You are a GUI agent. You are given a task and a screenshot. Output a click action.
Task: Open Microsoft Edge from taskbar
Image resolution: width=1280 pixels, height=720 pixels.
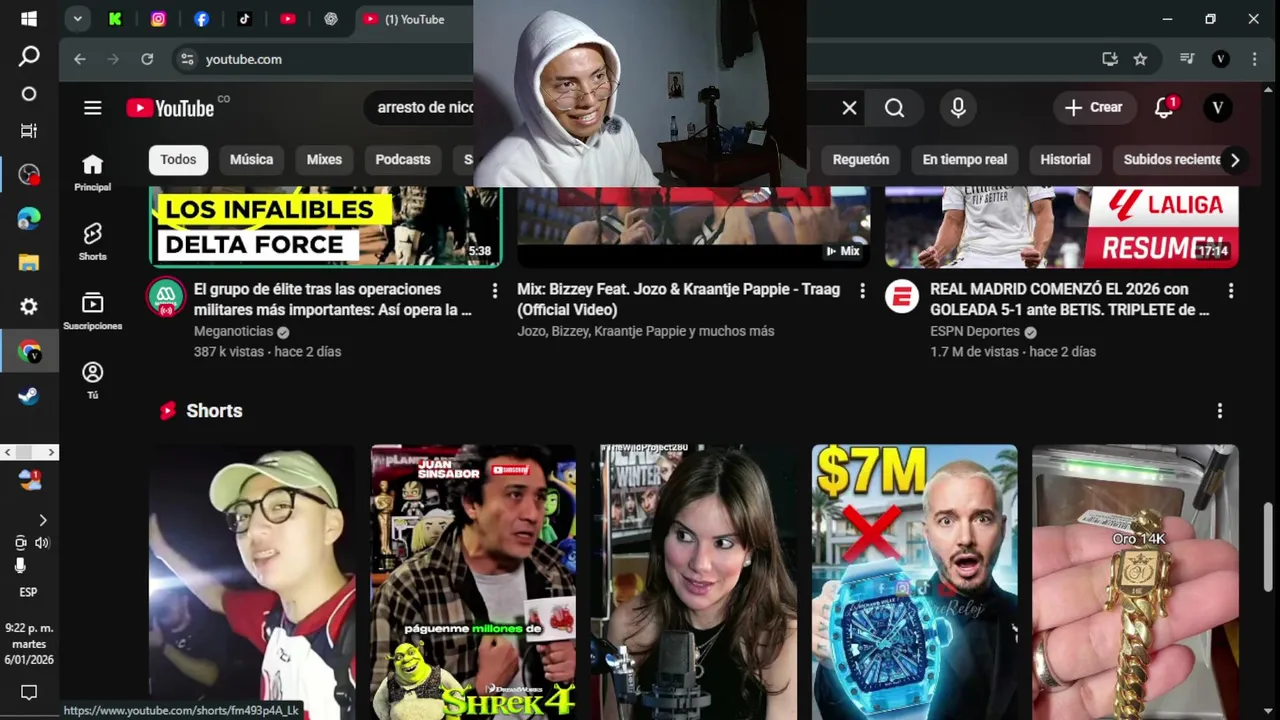[x=29, y=219]
